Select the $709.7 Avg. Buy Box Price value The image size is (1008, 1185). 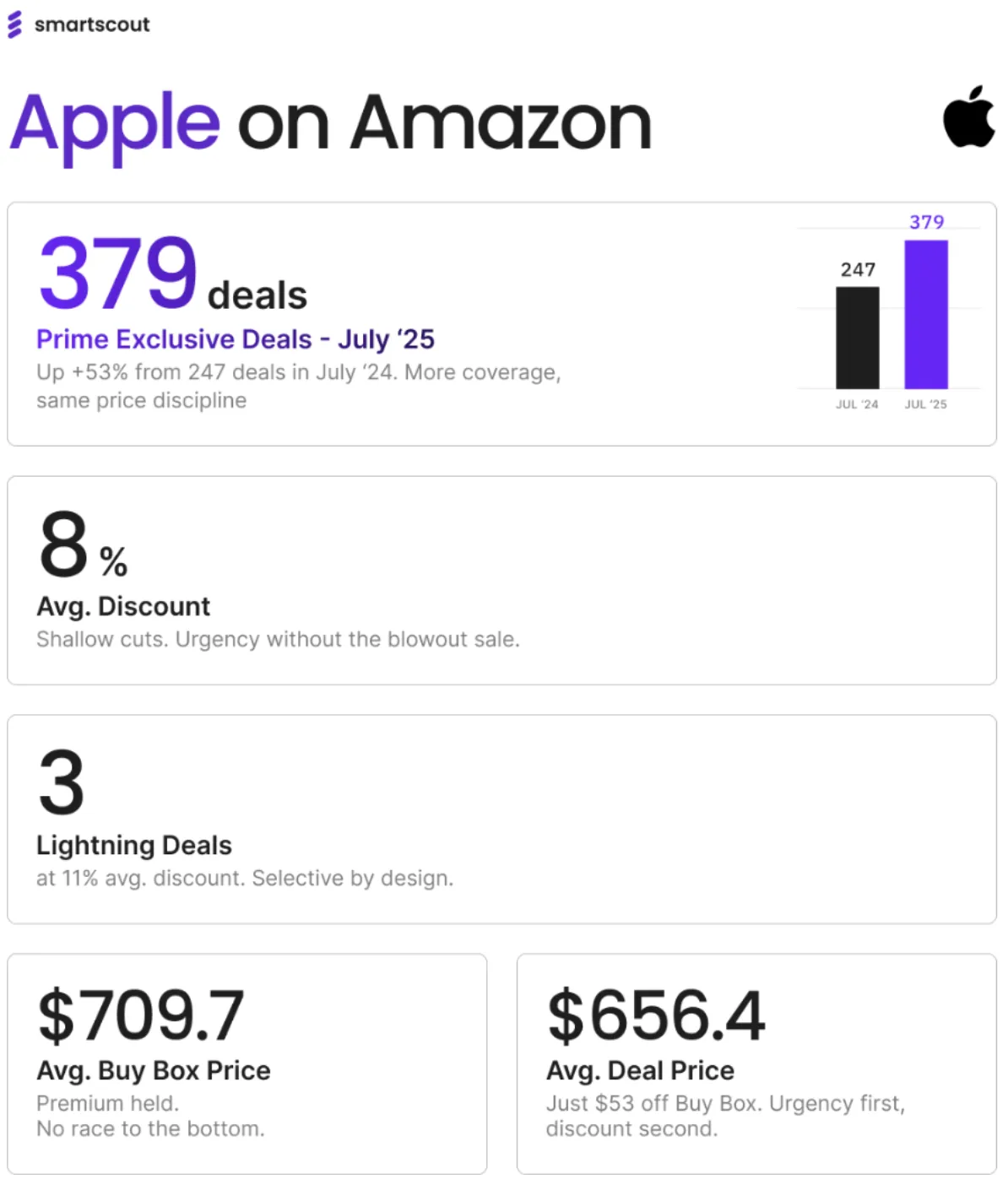(x=141, y=1016)
